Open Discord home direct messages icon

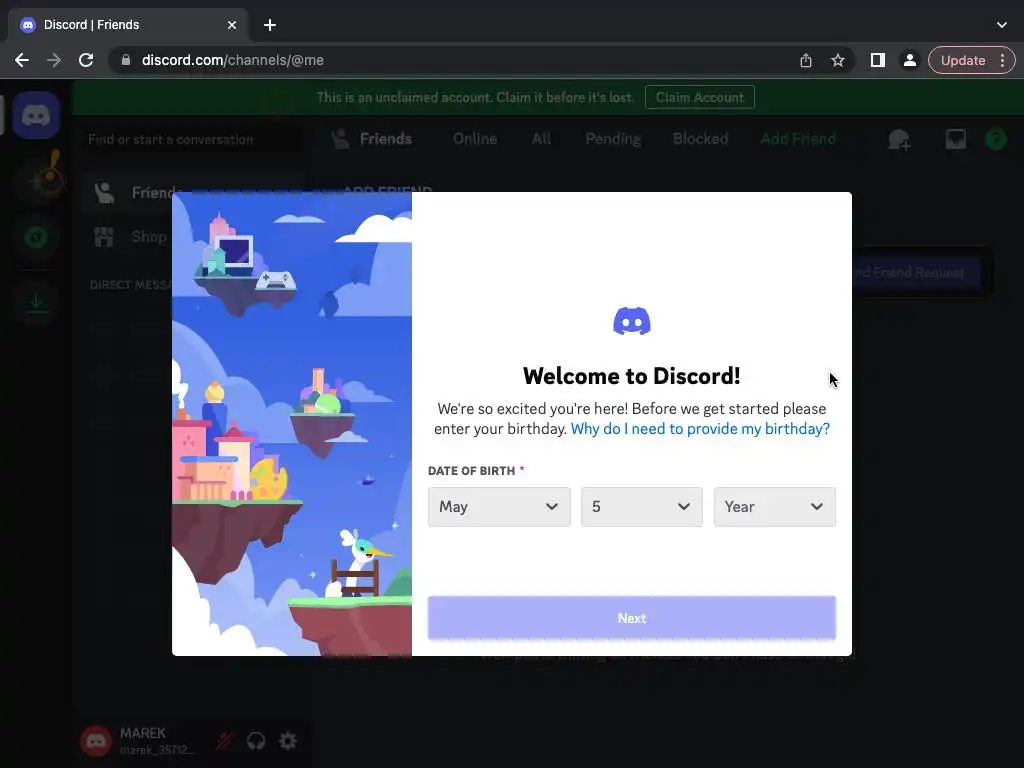click(36, 116)
